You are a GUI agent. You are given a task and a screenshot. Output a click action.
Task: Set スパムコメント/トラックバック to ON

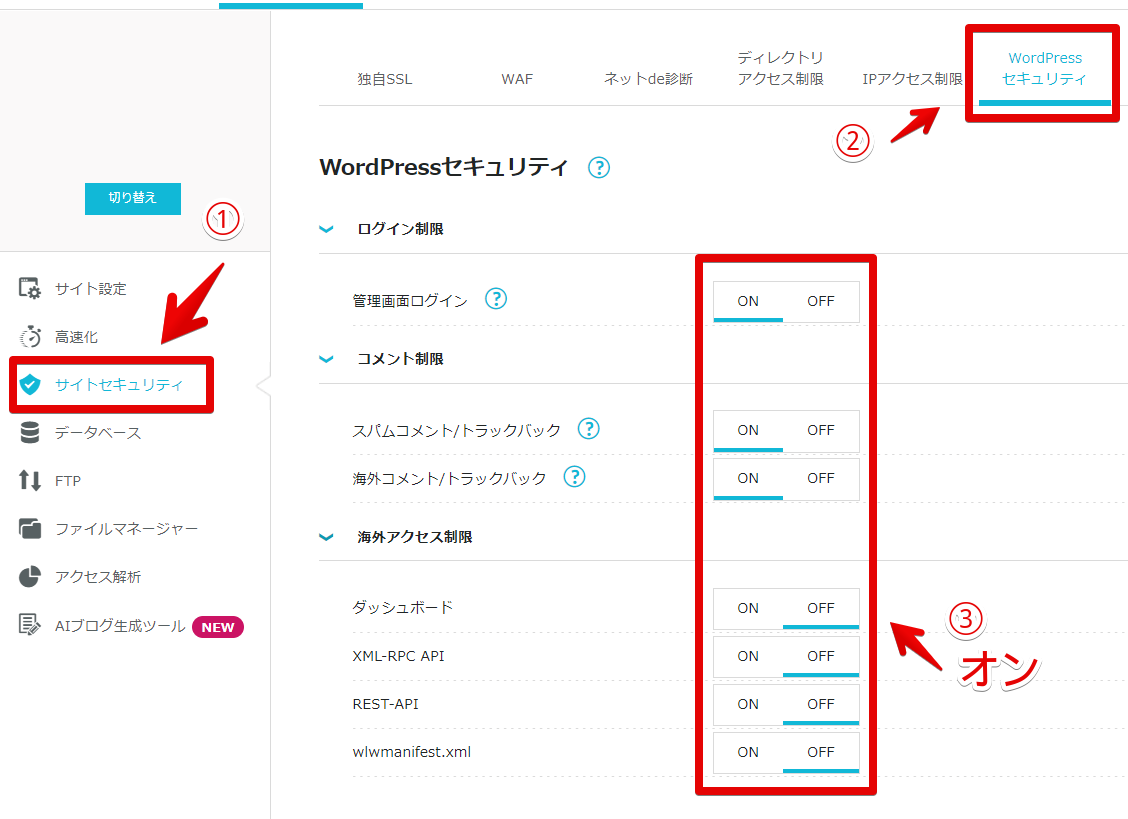click(748, 430)
